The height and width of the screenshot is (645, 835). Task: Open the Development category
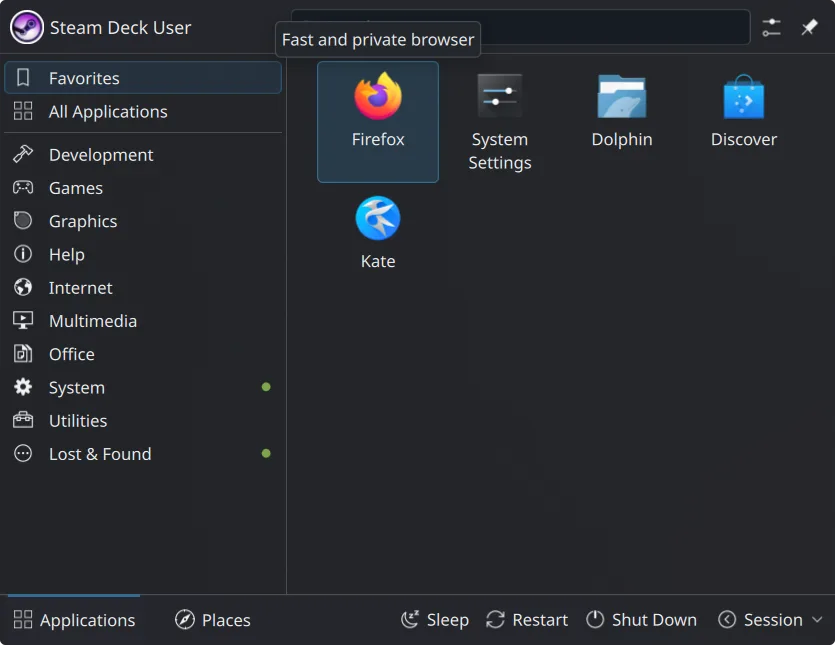143,154
